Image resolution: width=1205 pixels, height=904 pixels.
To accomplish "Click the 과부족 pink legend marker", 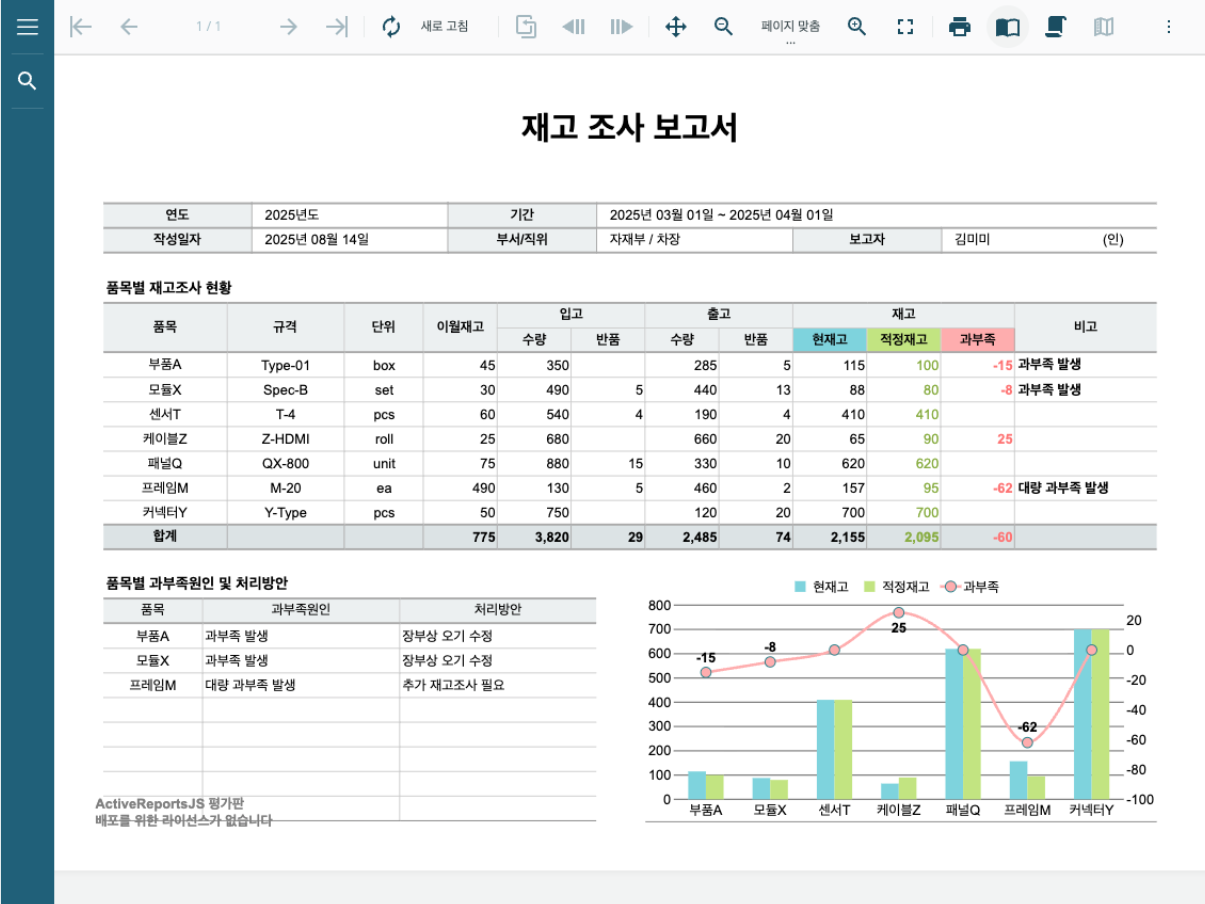I will pyautogui.click(x=950, y=587).
